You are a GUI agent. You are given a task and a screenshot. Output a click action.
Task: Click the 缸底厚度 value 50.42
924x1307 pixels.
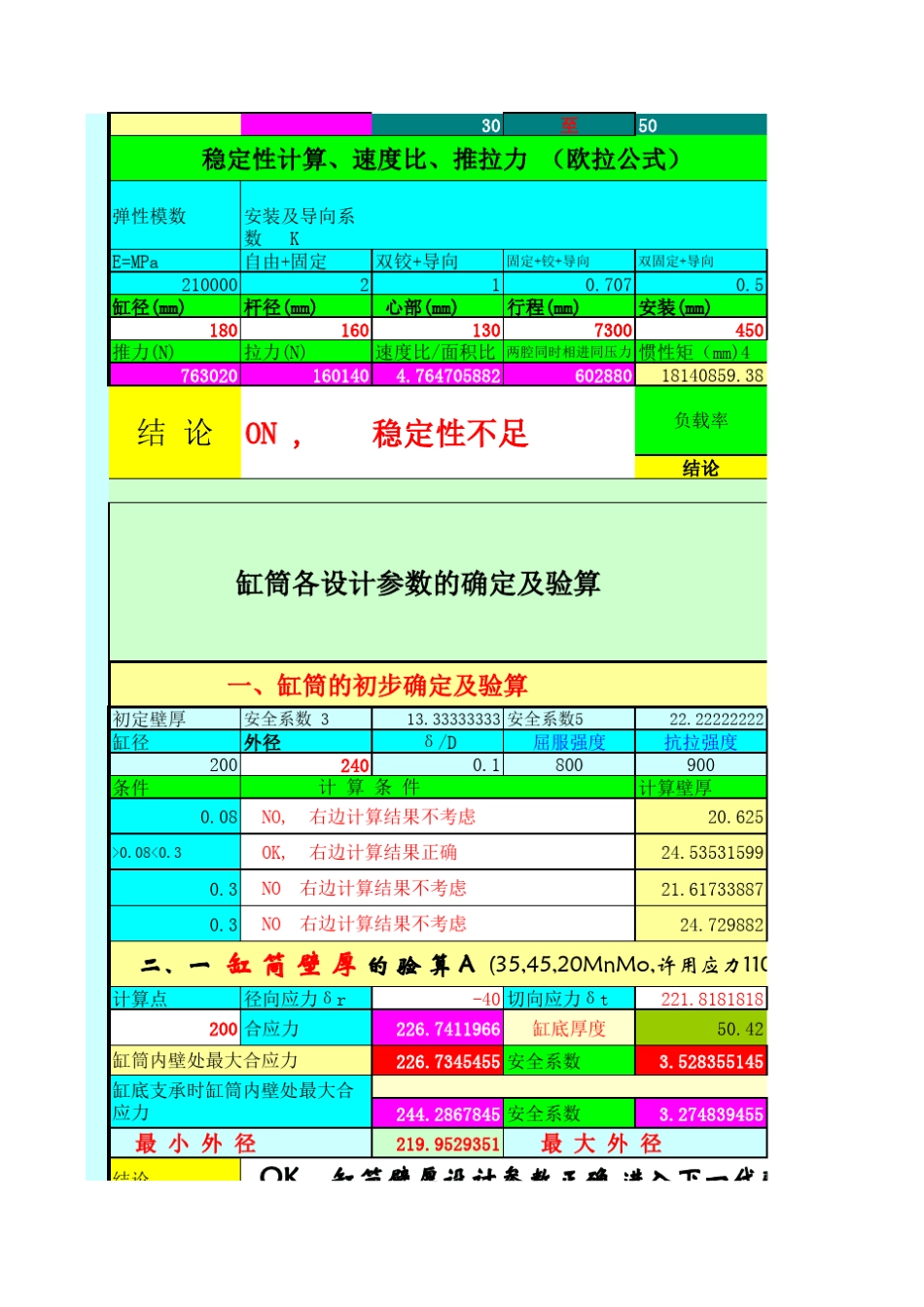[701, 1029]
